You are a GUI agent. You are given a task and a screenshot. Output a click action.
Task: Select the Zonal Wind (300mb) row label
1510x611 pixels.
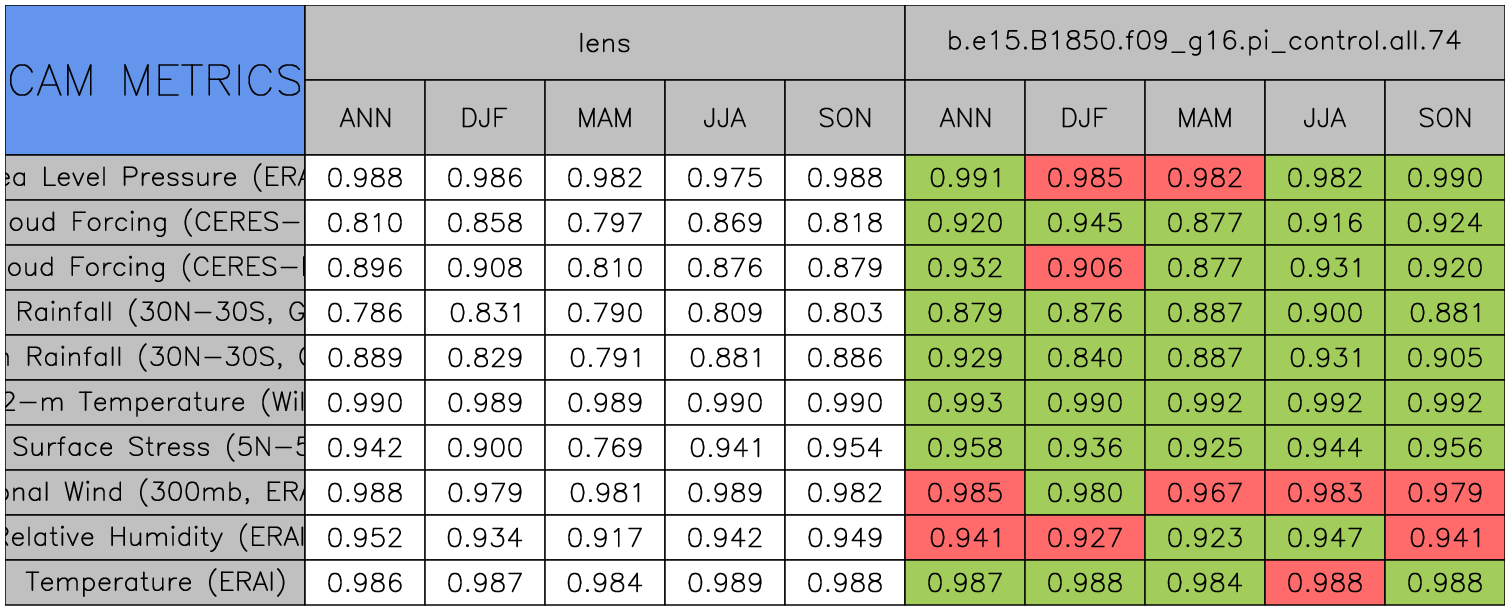(x=155, y=493)
